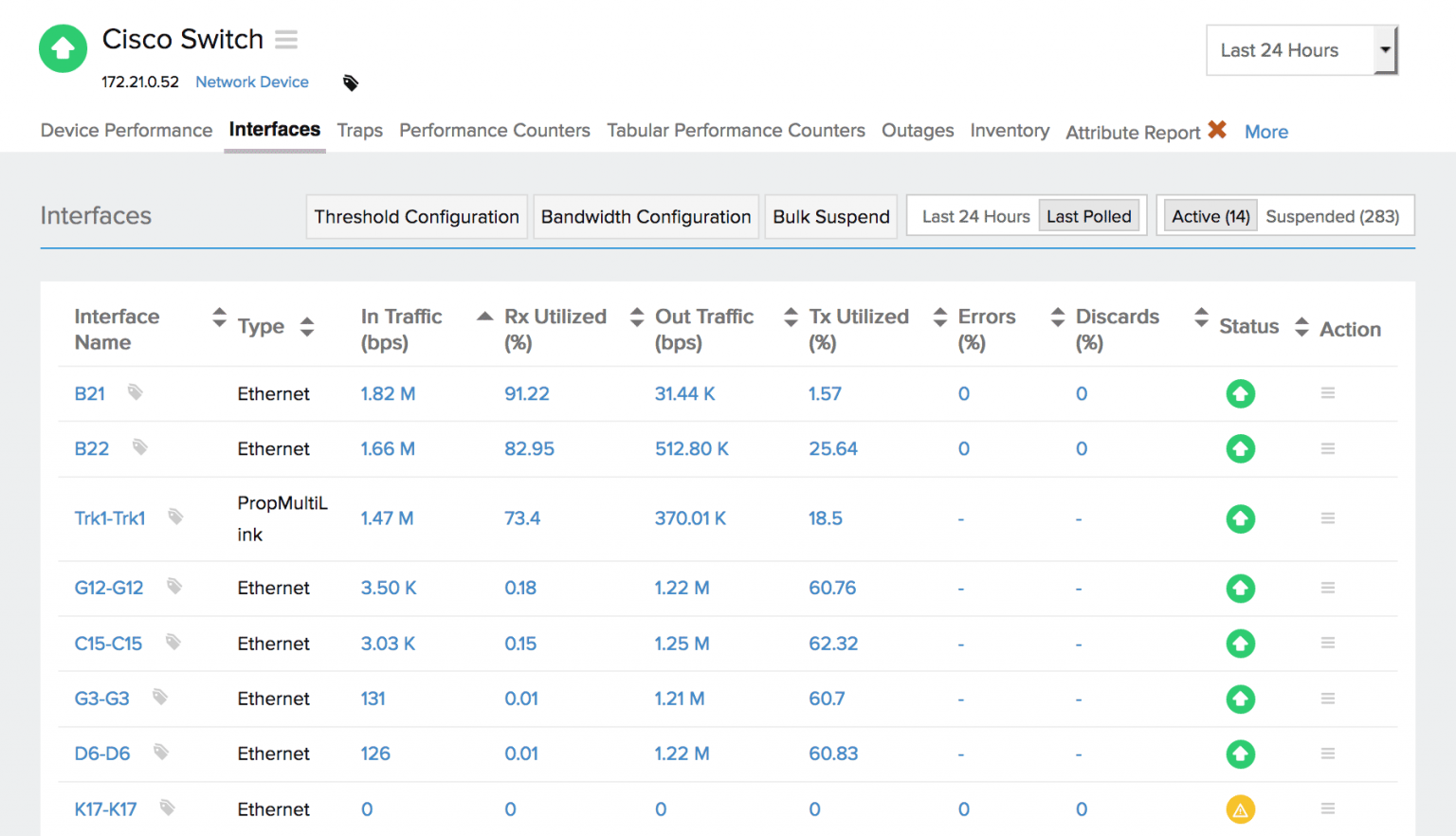Click the Threshold Configuration button
Image resolution: width=1456 pixels, height=836 pixels.
click(416, 216)
